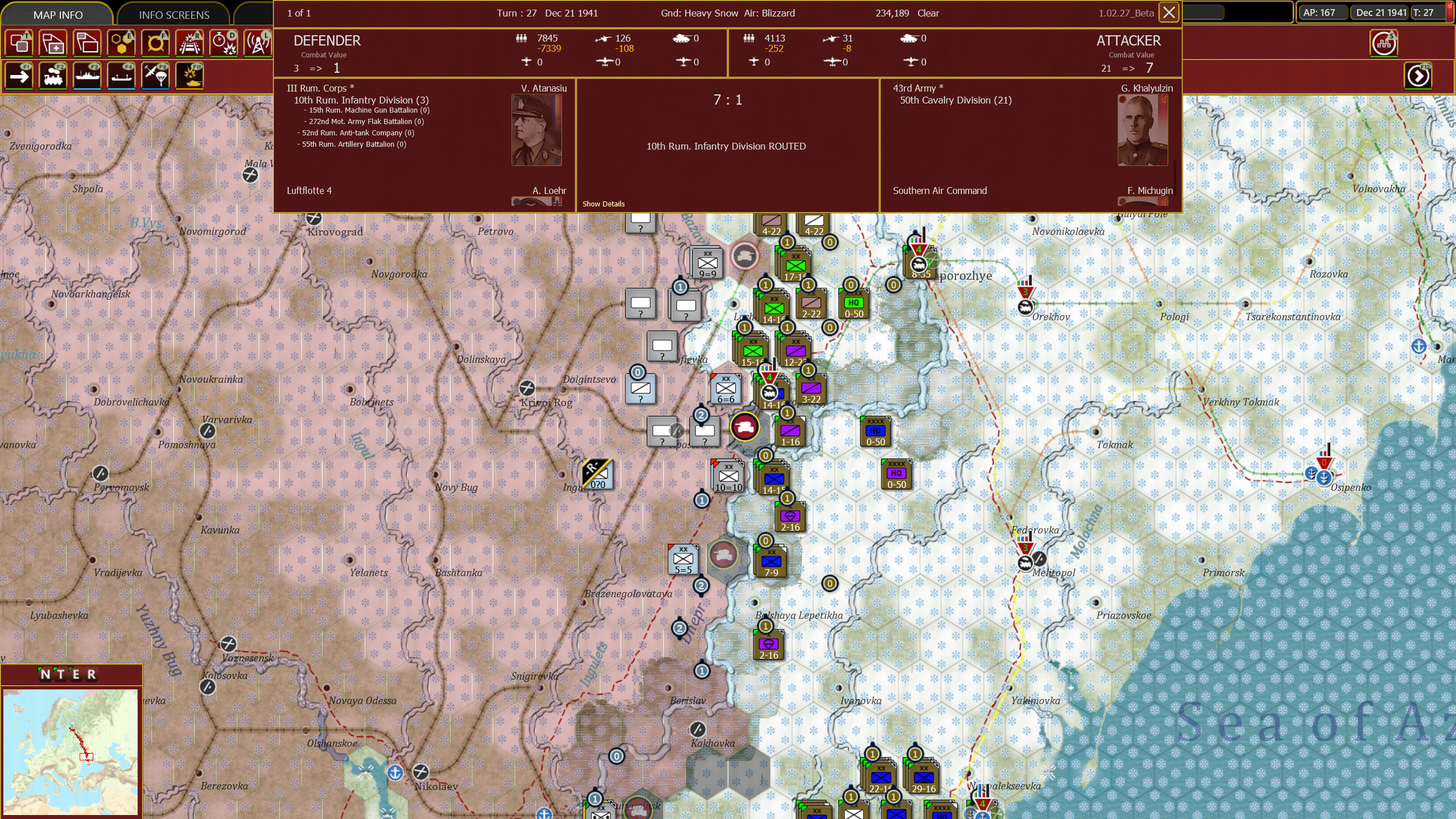
Task: Click 10th Rum. Infantry Division link
Action: tap(361, 100)
